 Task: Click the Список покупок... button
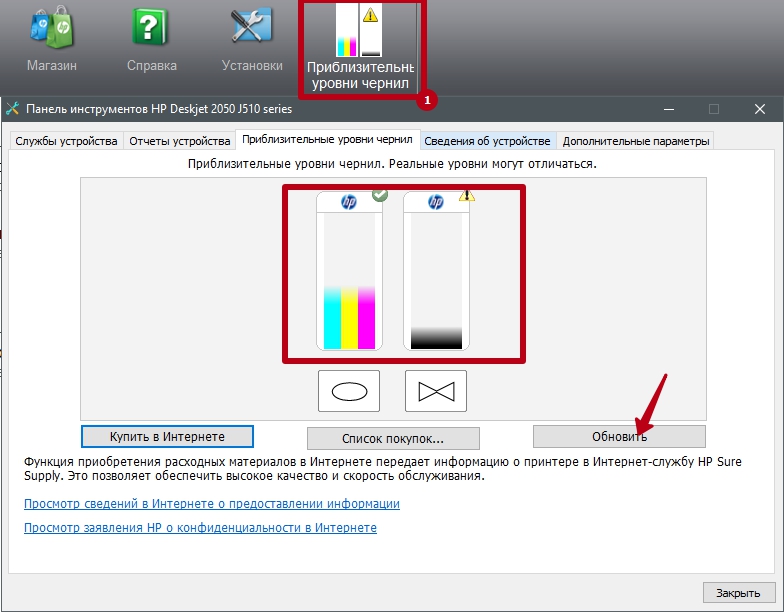click(x=393, y=438)
